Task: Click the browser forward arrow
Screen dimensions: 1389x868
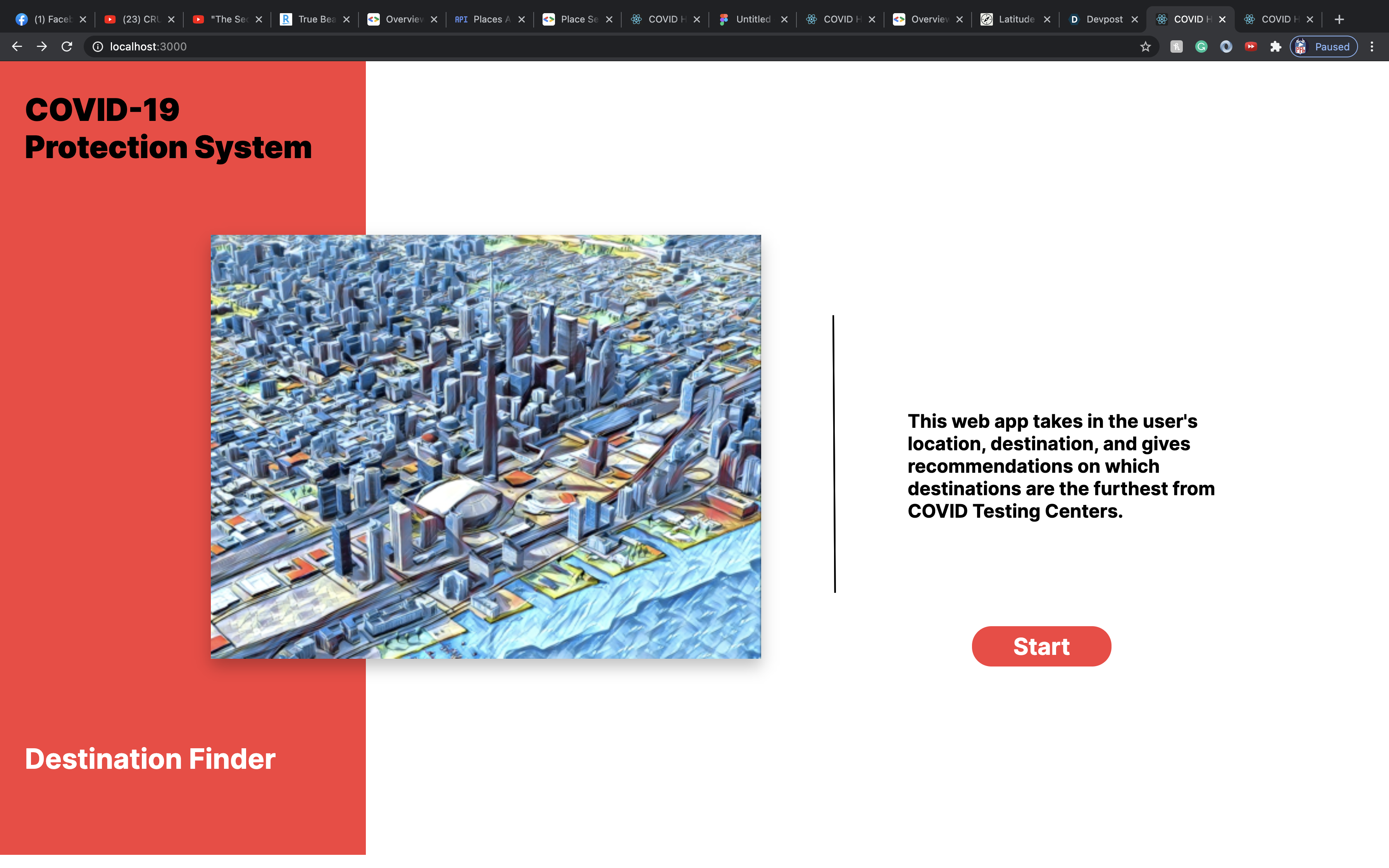Action: (42, 46)
